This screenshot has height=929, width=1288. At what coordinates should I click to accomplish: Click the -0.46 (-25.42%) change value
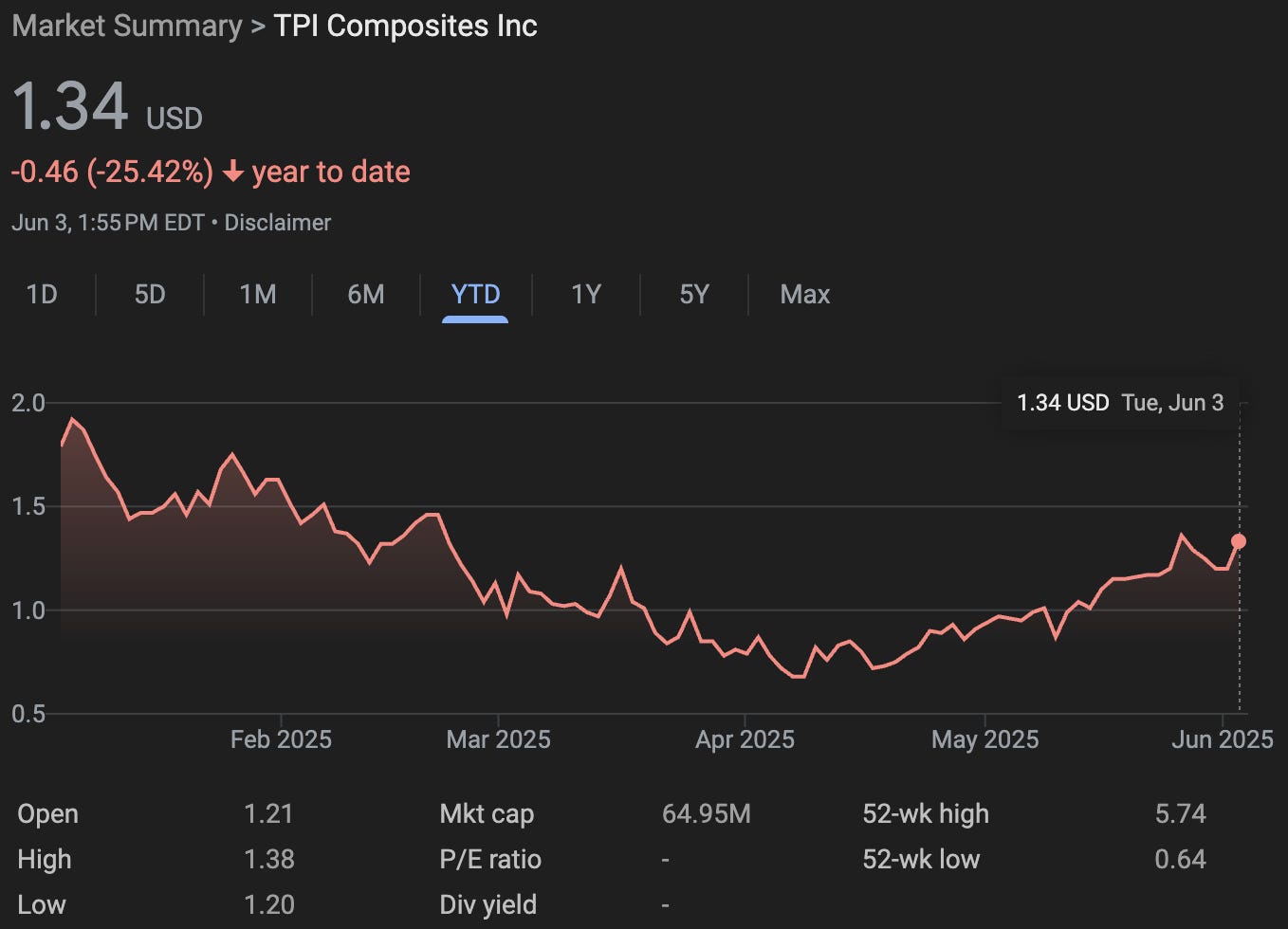(112, 172)
